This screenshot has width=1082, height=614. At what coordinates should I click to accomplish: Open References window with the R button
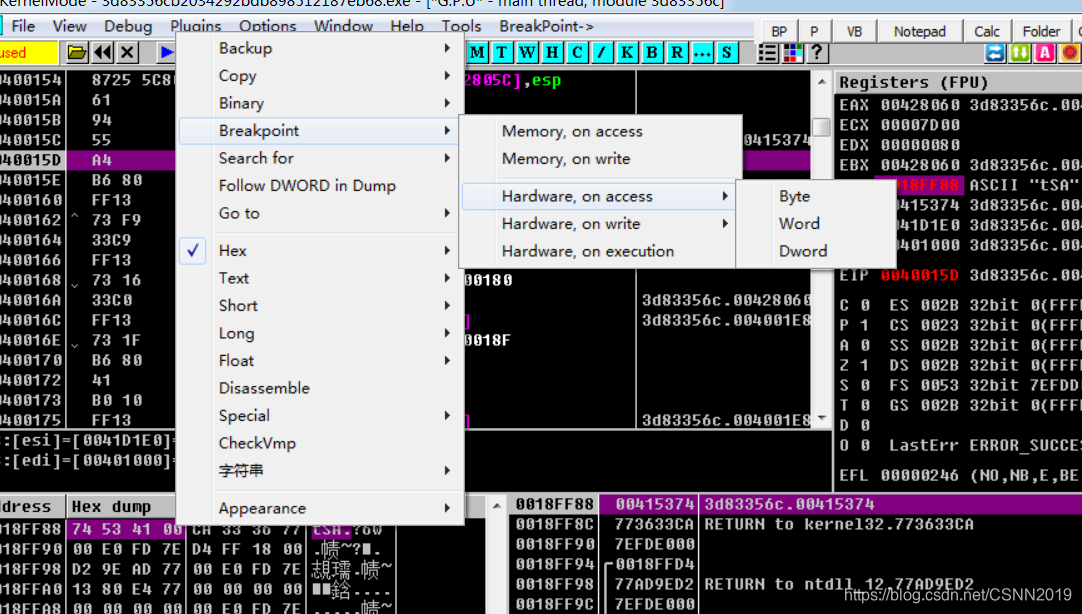676,52
